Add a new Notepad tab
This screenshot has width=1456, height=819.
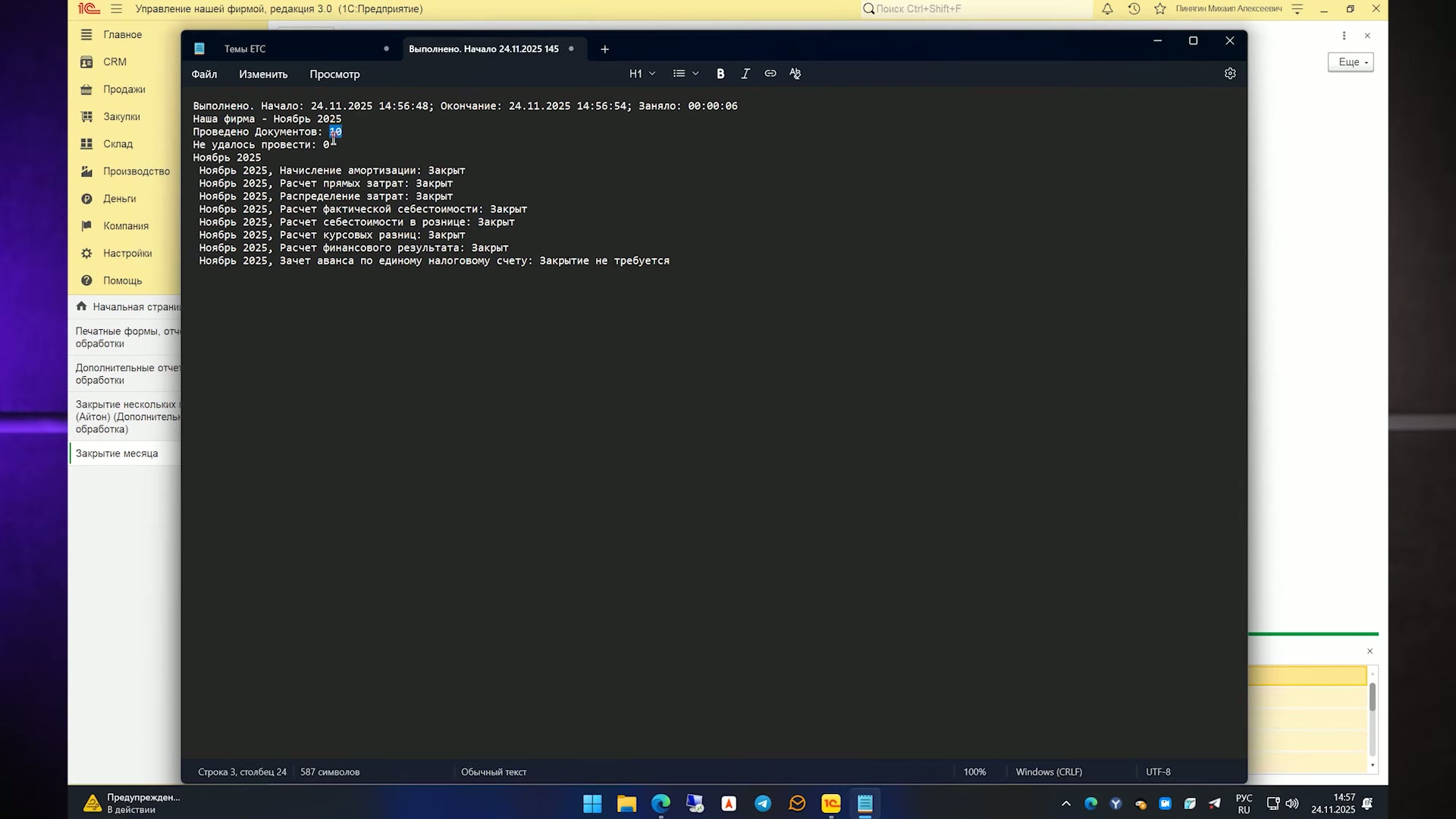click(604, 49)
